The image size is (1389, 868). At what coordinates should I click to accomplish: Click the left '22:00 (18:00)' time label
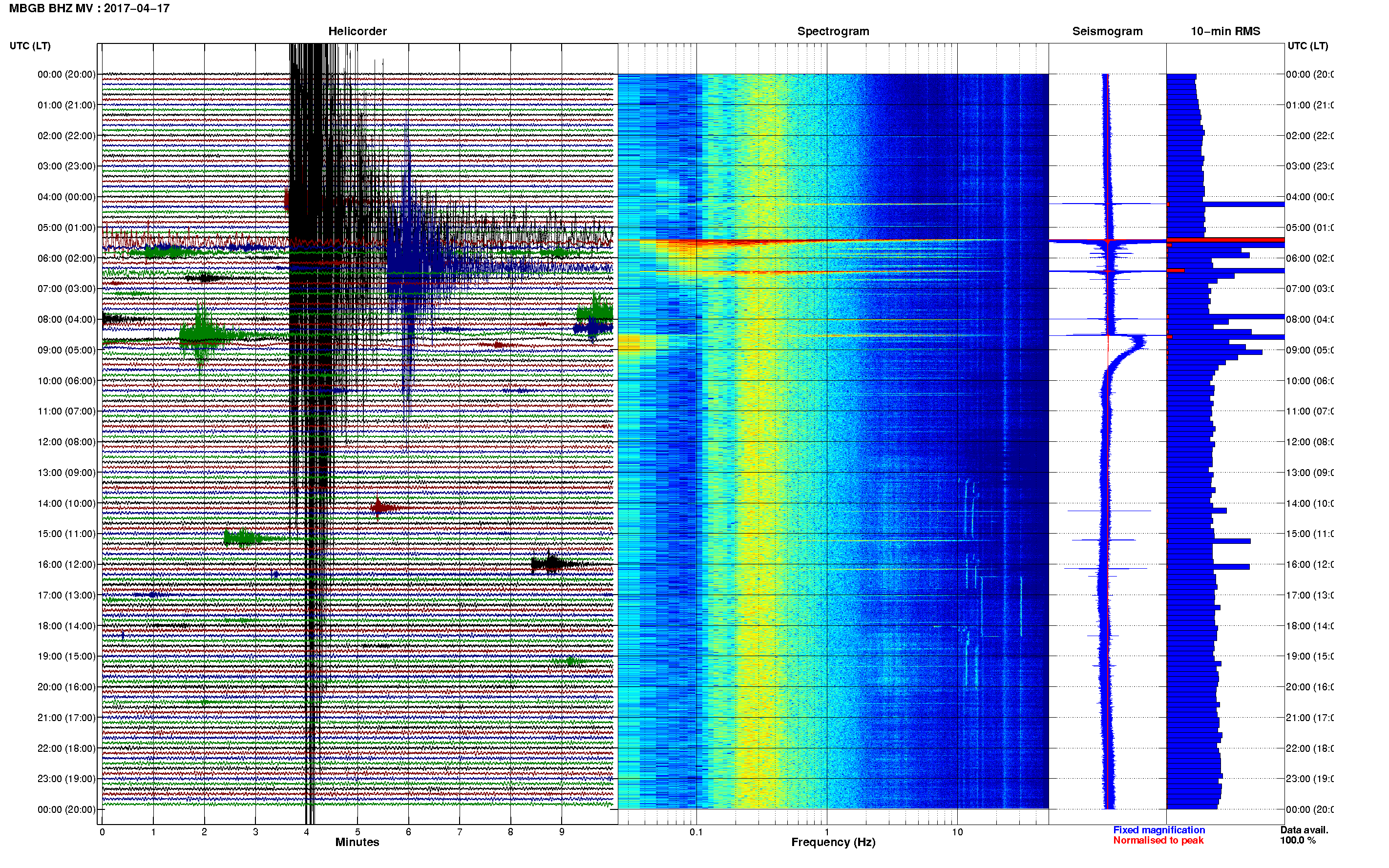click(66, 748)
